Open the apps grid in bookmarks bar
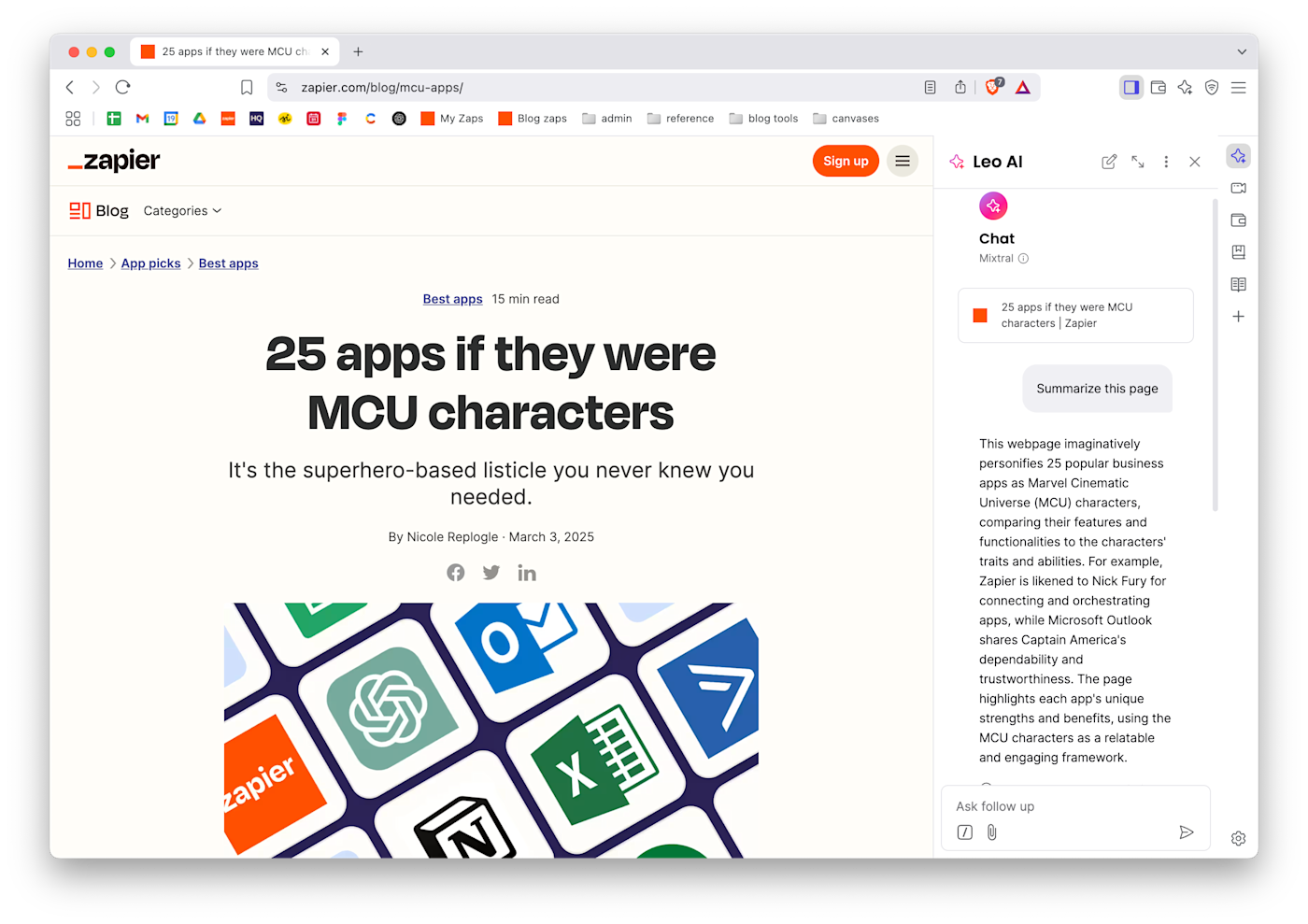This screenshot has height=924, width=1308. tap(73, 119)
